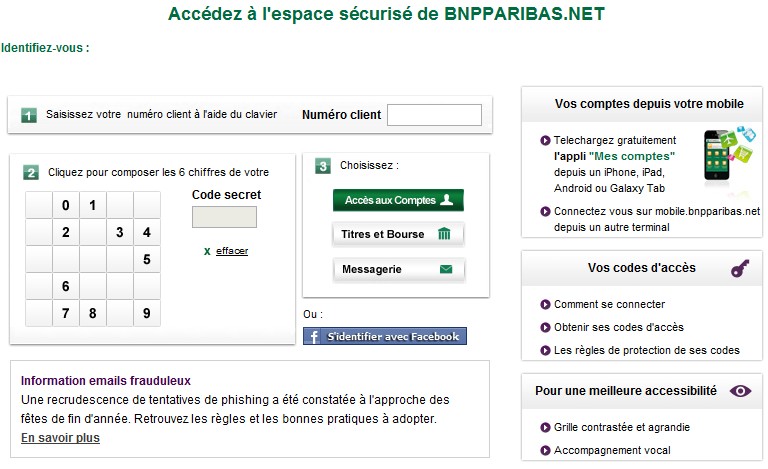
Task: Click the Accès aux Comptes button
Action: tap(398, 200)
